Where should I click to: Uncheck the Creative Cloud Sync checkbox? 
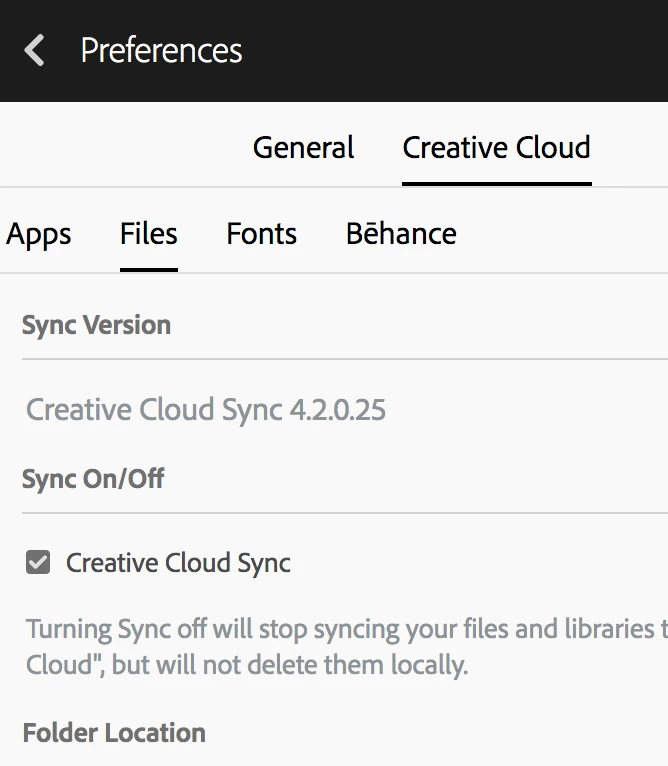pyautogui.click(x=38, y=563)
